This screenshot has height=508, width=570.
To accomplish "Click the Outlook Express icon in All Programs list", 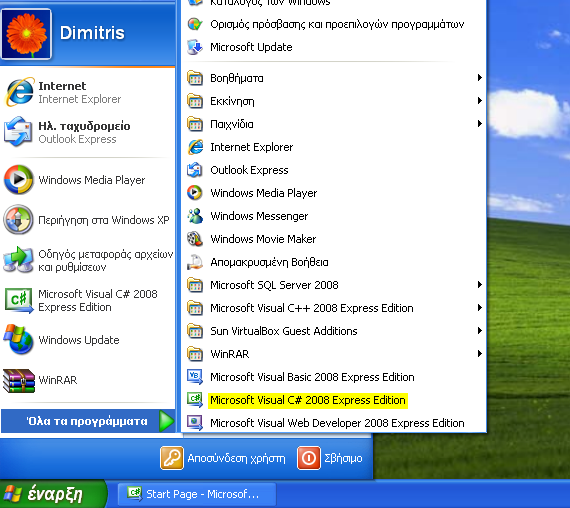I will pos(195,170).
